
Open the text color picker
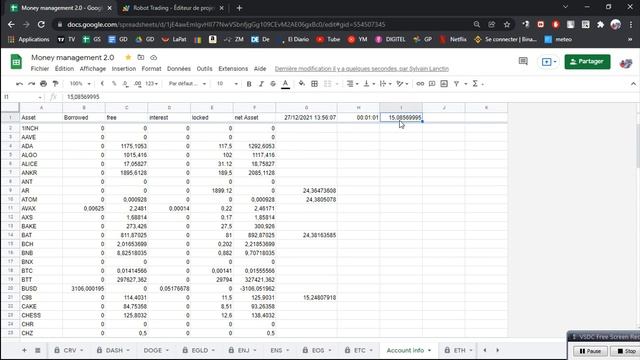click(286, 84)
